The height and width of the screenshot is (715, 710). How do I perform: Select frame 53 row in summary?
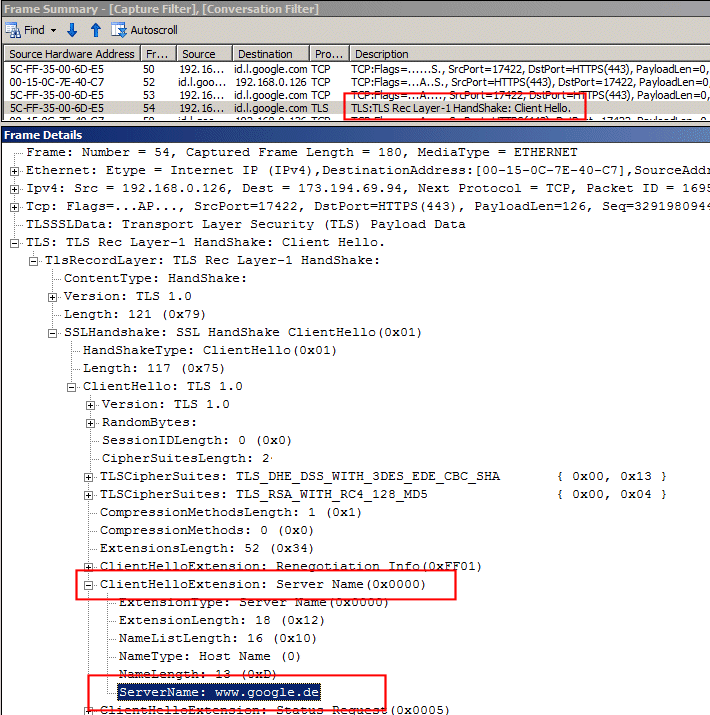357,95
